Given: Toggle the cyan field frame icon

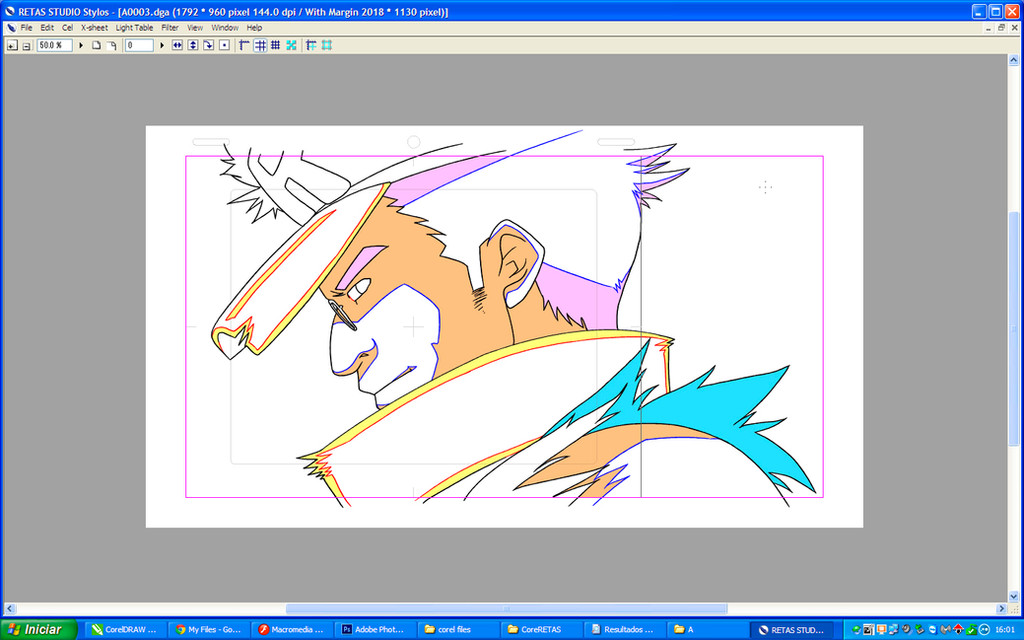Looking at the screenshot, I should coord(327,45).
